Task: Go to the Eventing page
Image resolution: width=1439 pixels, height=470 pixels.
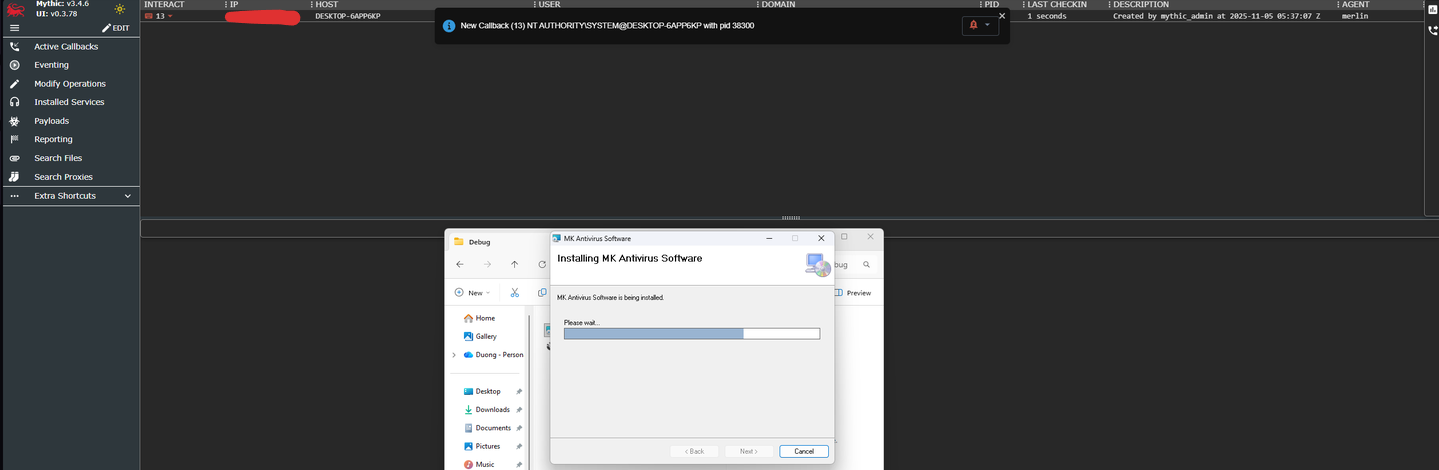Action: (x=51, y=65)
